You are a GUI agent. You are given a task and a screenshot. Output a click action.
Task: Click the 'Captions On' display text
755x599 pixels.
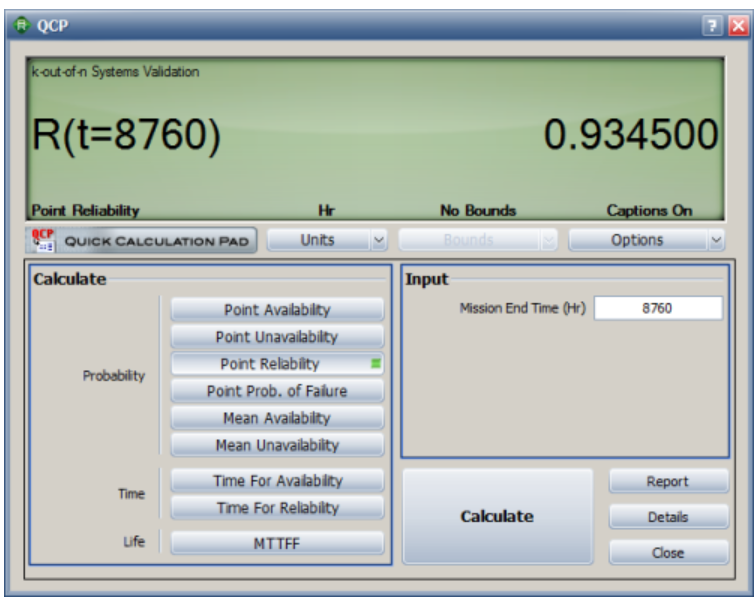click(650, 210)
